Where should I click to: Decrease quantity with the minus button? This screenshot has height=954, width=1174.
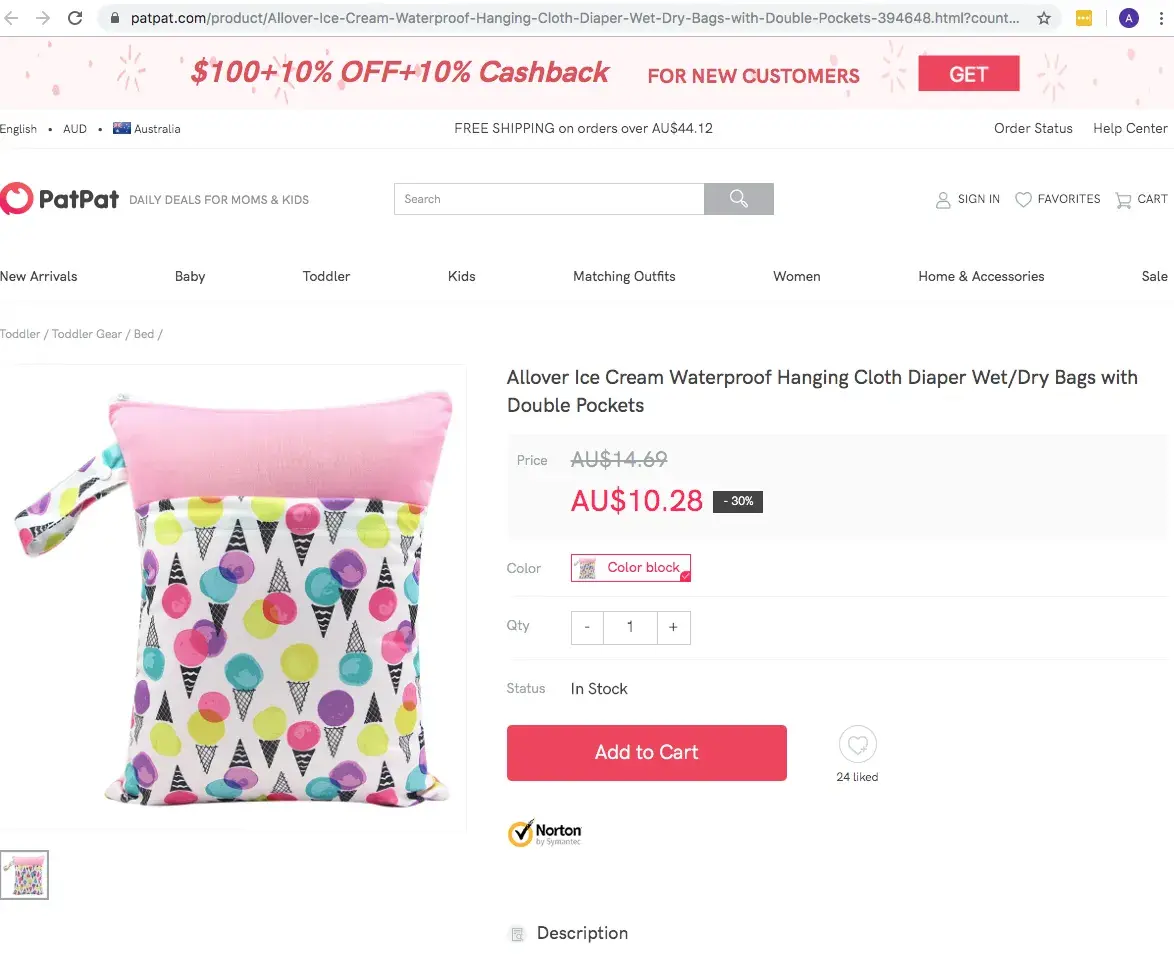click(x=587, y=627)
